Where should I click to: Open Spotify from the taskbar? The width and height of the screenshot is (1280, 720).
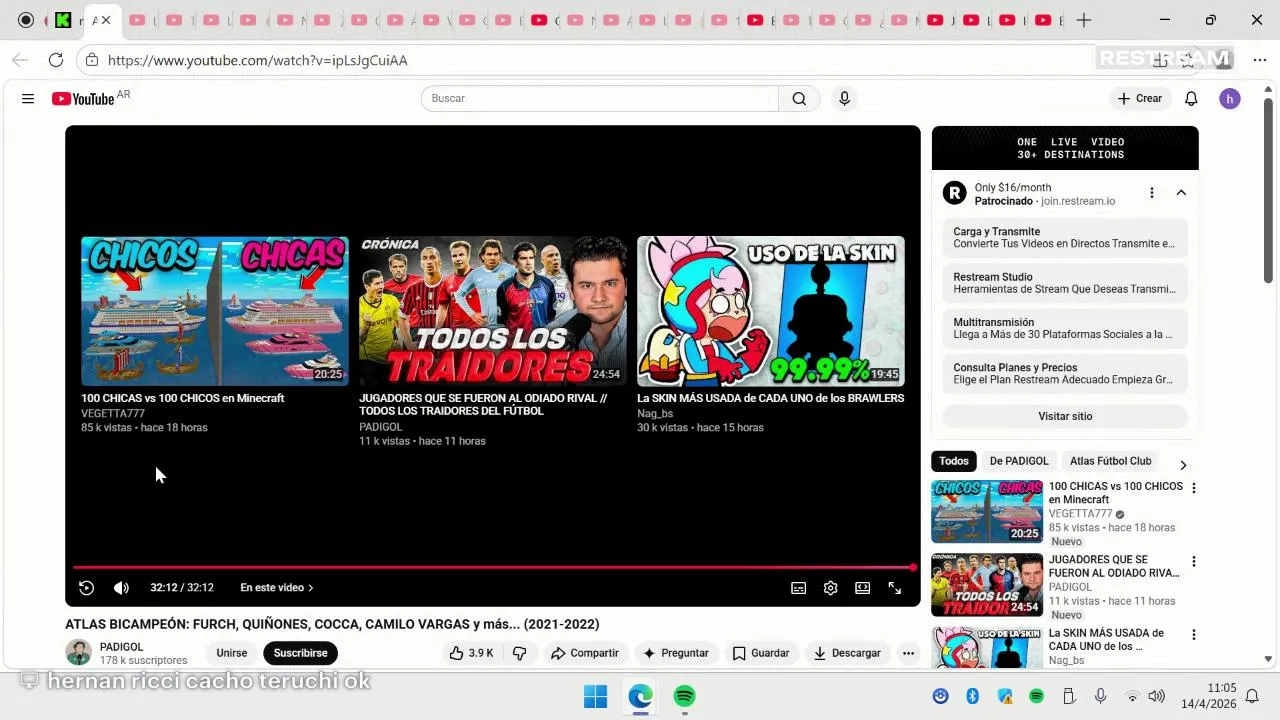685,696
